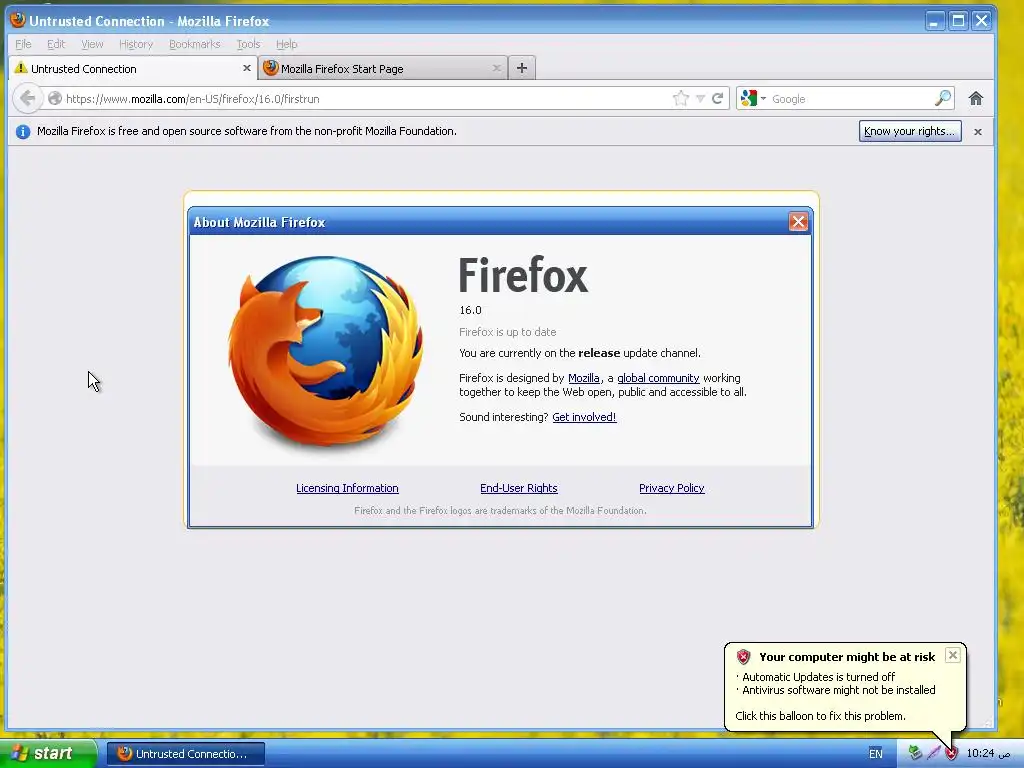
Task: Click into the URL address field
Action: click(x=366, y=99)
